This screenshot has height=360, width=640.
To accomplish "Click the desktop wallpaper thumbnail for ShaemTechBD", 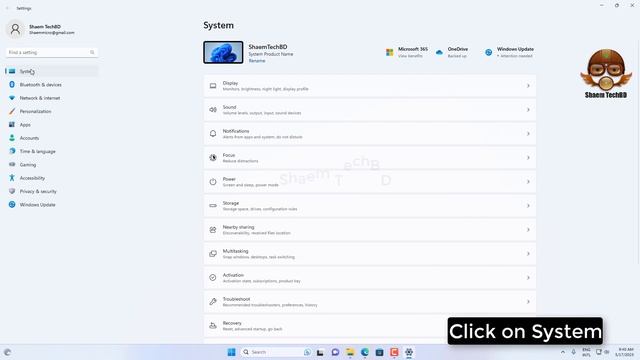I will [223, 52].
